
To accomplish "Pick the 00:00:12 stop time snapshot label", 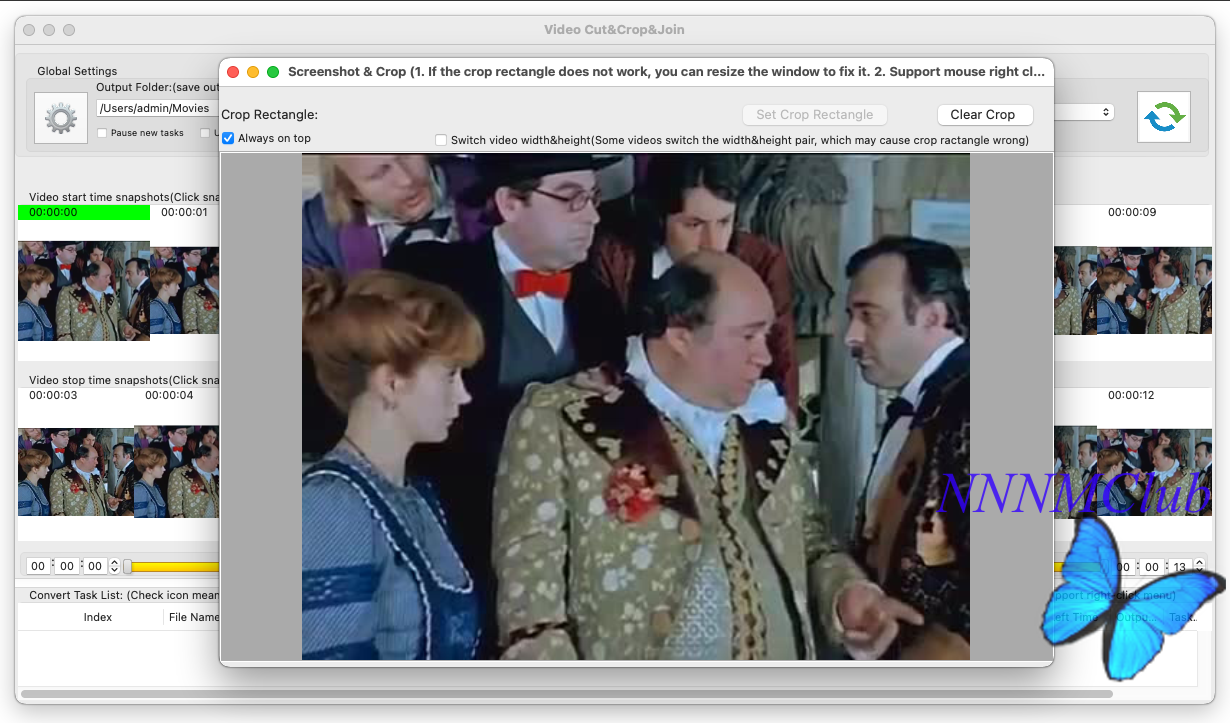I will click(x=1131, y=395).
